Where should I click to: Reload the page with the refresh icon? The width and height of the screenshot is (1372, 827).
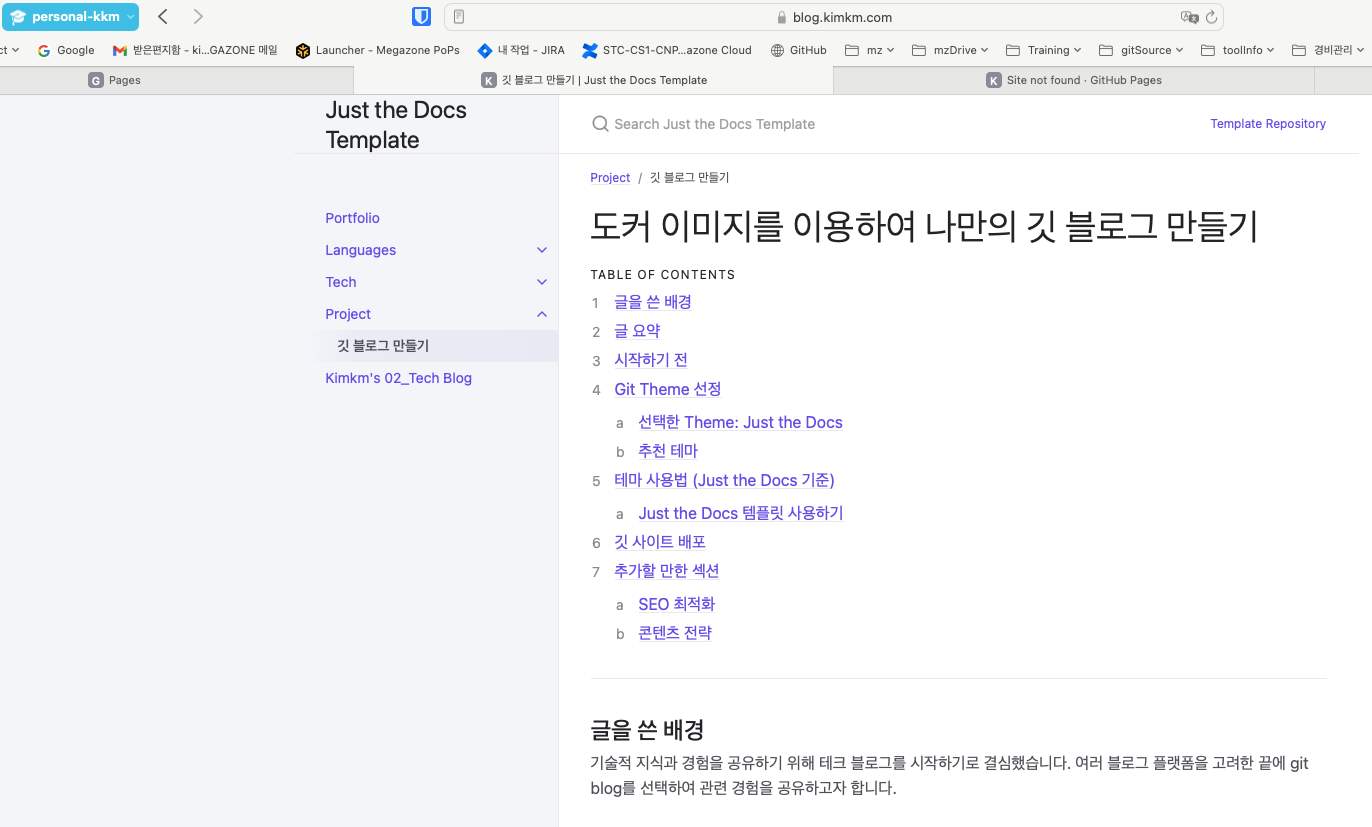[x=1211, y=17]
